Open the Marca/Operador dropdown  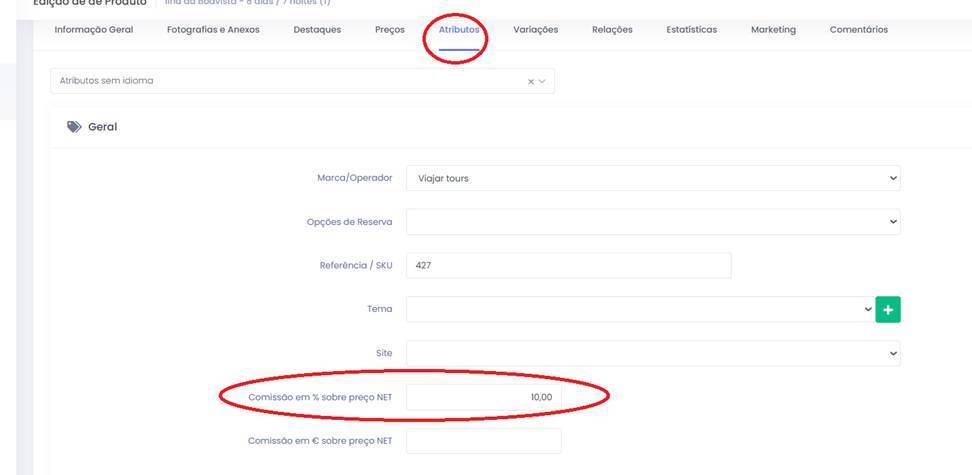pos(652,178)
